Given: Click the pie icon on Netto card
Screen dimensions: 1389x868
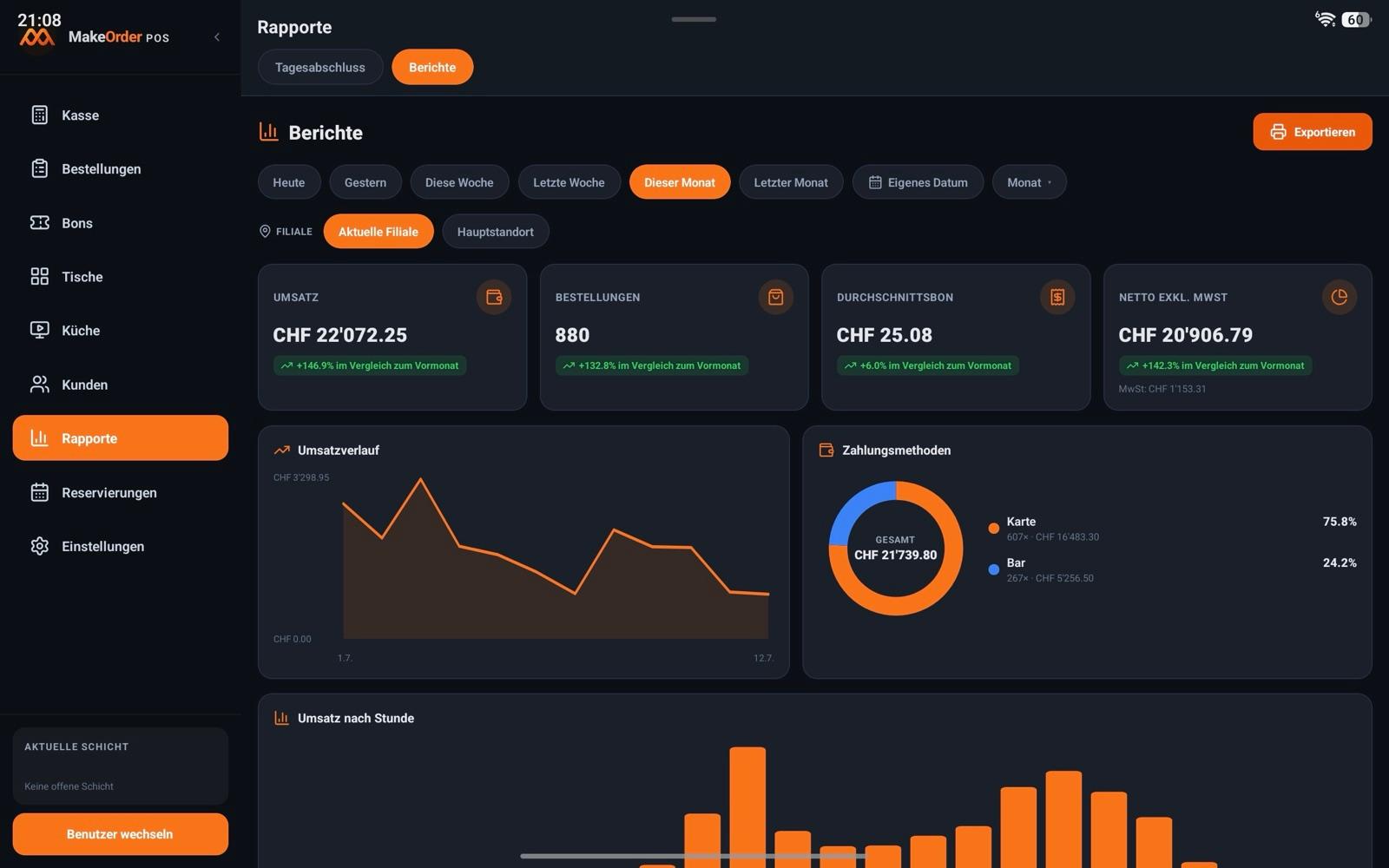Looking at the screenshot, I should [1340, 297].
